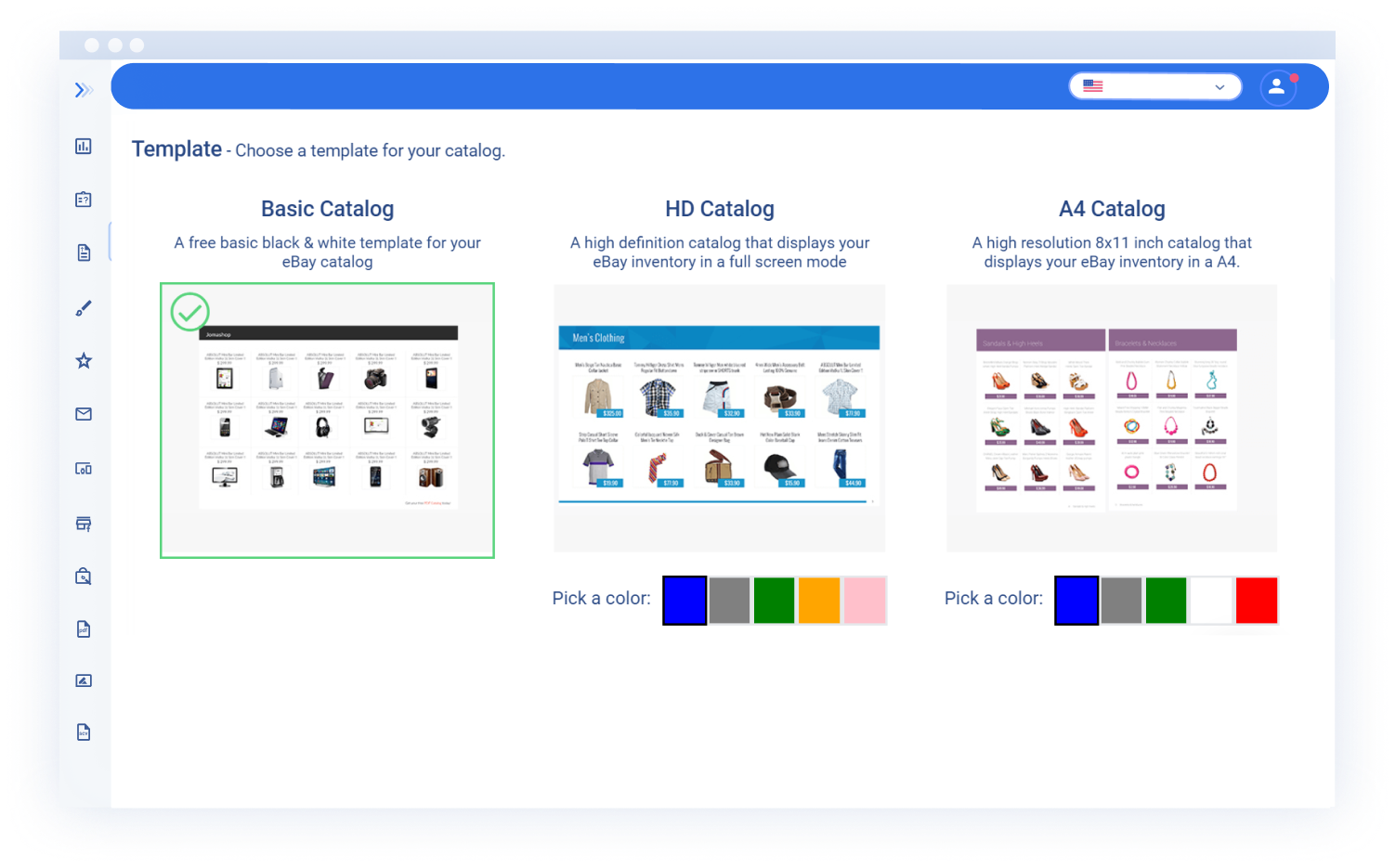Click the language dropdown chevron arrow
This screenshot has width=1395, height=868.
1220,87
